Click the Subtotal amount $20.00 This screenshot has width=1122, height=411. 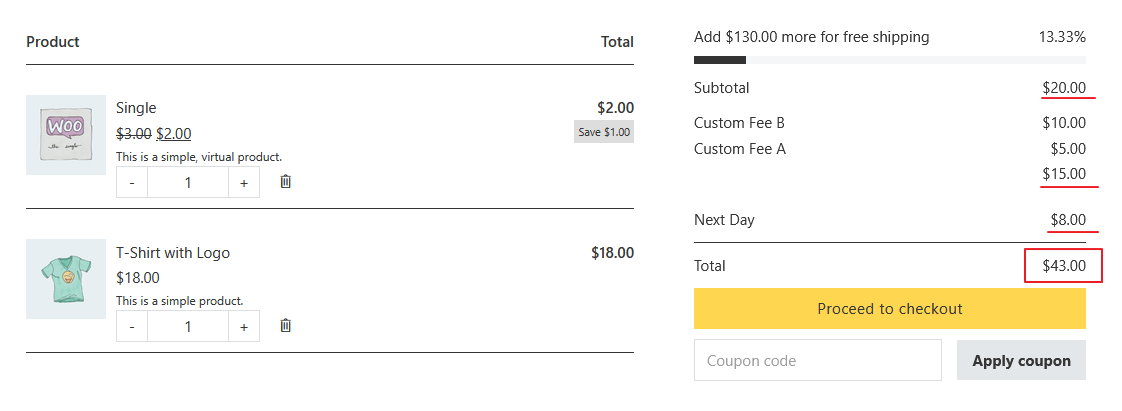tap(1064, 88)
